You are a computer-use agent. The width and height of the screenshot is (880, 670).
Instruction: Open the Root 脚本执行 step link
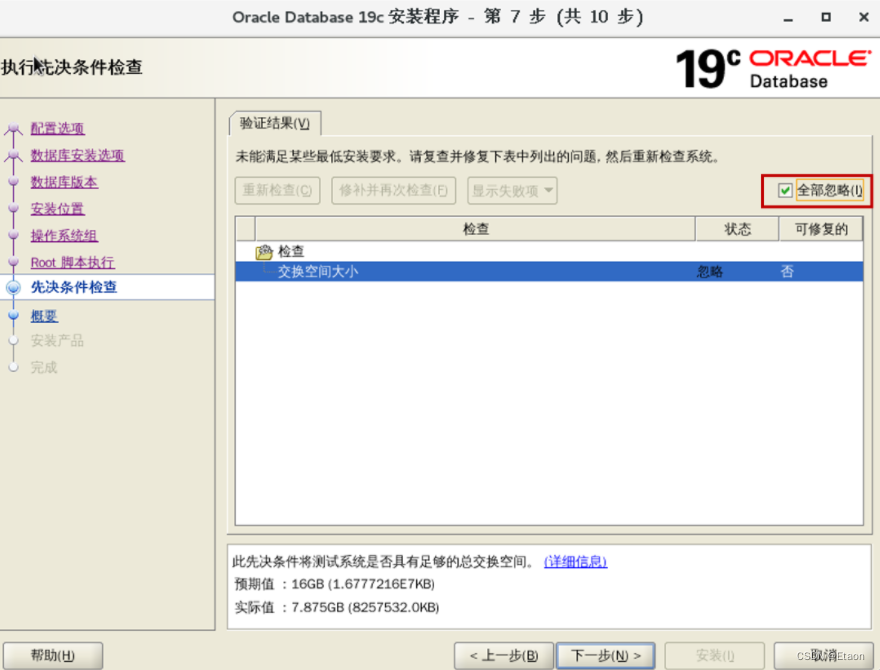(72, 263)
